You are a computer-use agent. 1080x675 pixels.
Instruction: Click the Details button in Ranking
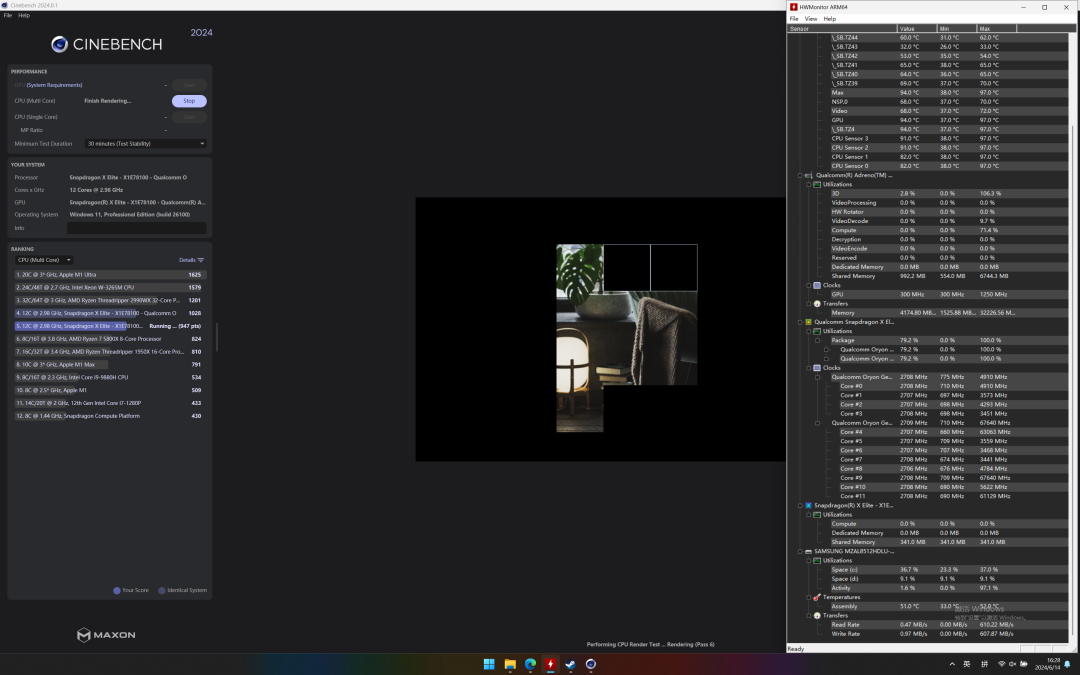pos(191,260)
